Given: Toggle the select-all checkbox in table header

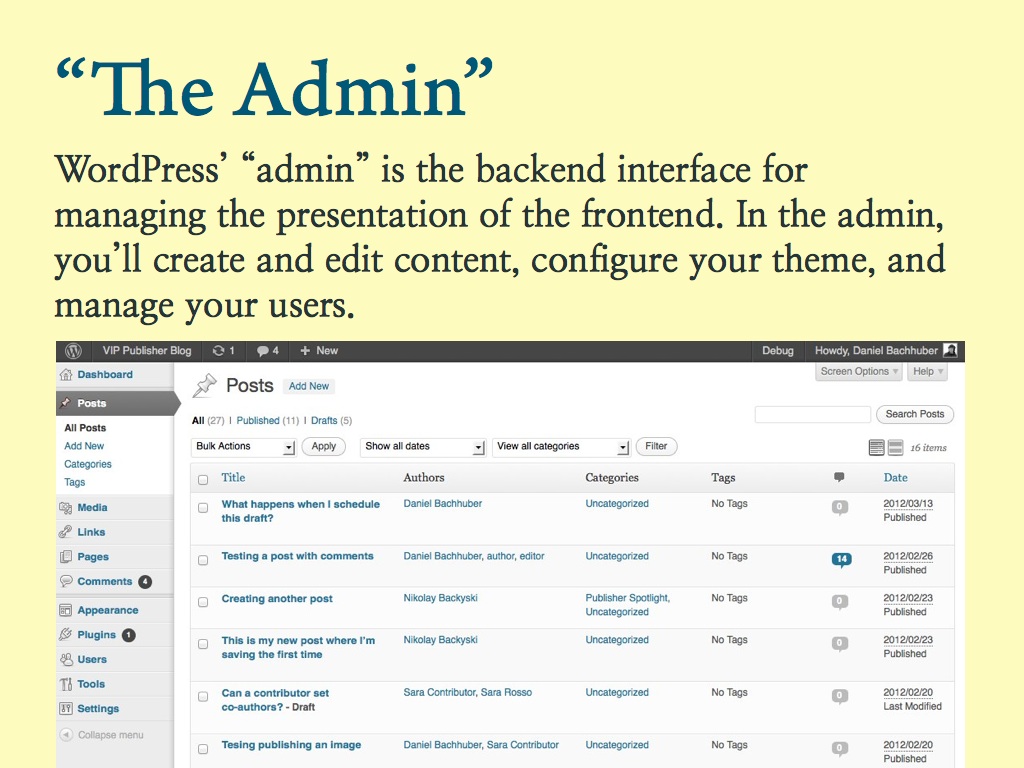Looking at the screenshot, I should (x=203, y=480).
